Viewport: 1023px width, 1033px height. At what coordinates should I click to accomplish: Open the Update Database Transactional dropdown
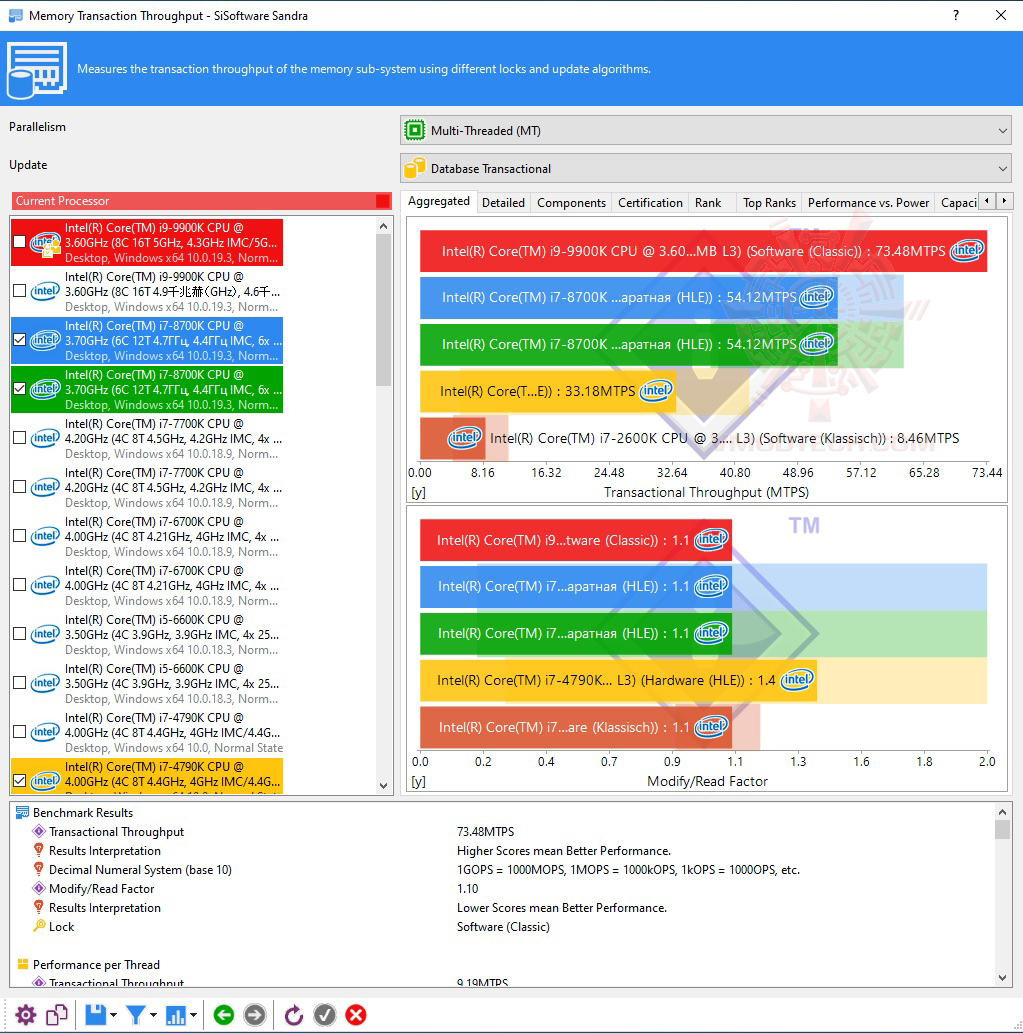pos(705,169)
